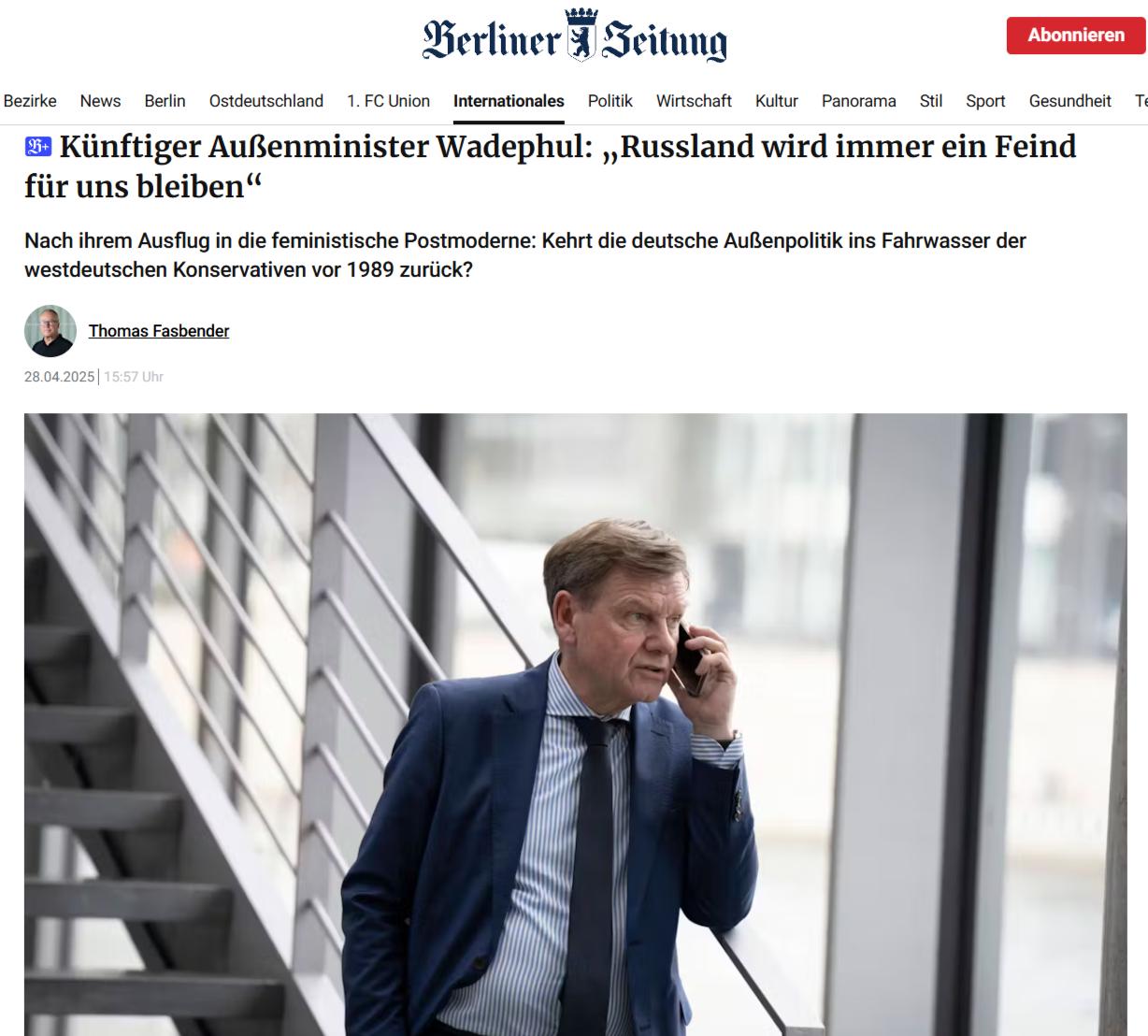Open the 1. FC Union section

[388, 101]
